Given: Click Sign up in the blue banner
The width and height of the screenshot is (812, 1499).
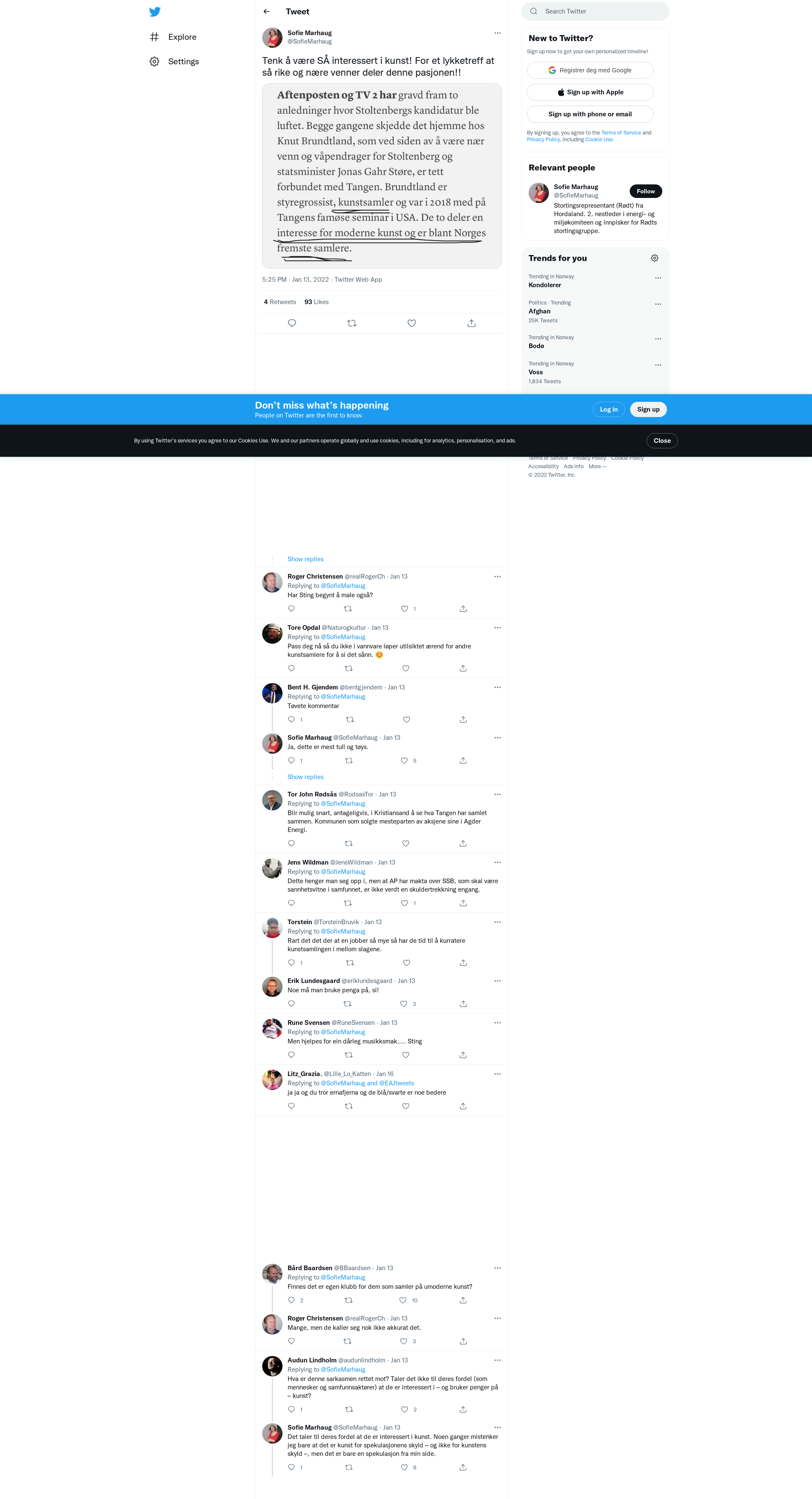Looking at the screenshot, I should coord(648,410).
